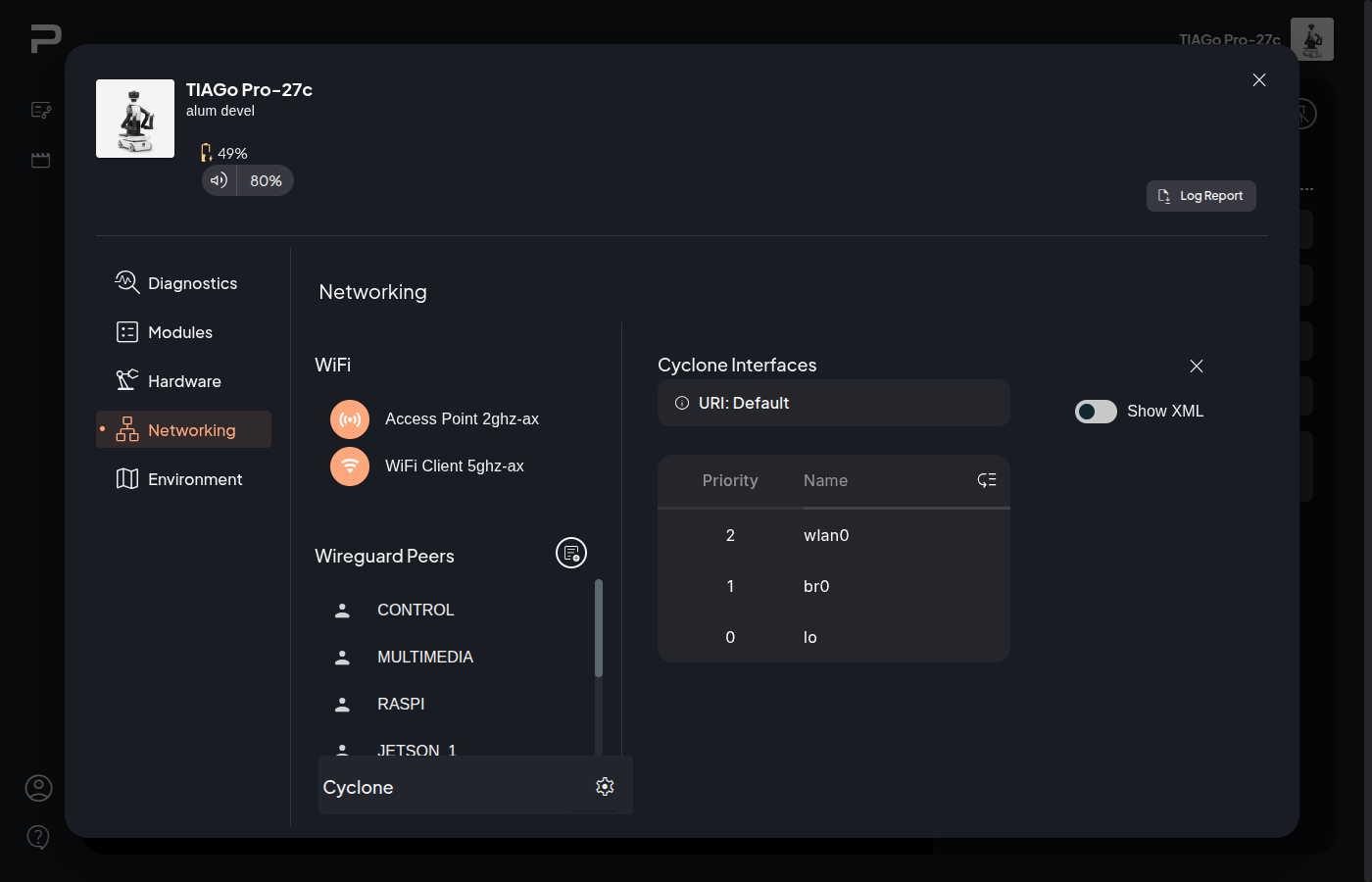
Task: Open Modules section
Action: point(183,332)
